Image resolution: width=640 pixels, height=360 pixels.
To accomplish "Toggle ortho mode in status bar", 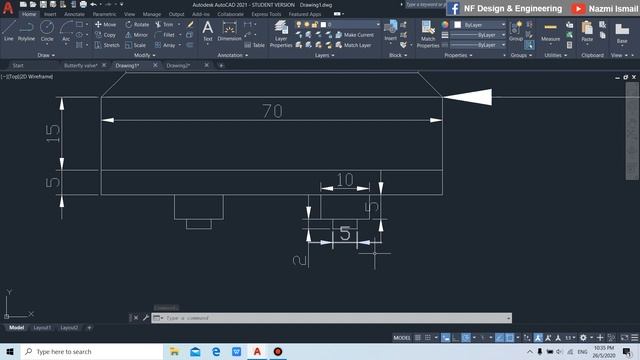I will (x=456, y=338).
